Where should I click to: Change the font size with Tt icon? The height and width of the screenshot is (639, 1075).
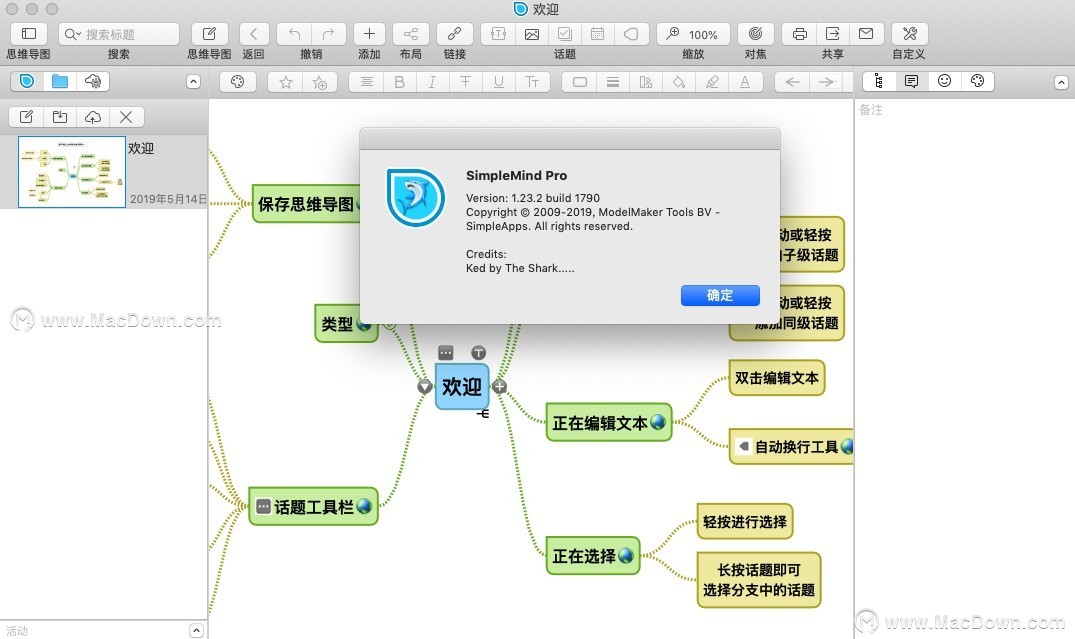tap(532, 82)
